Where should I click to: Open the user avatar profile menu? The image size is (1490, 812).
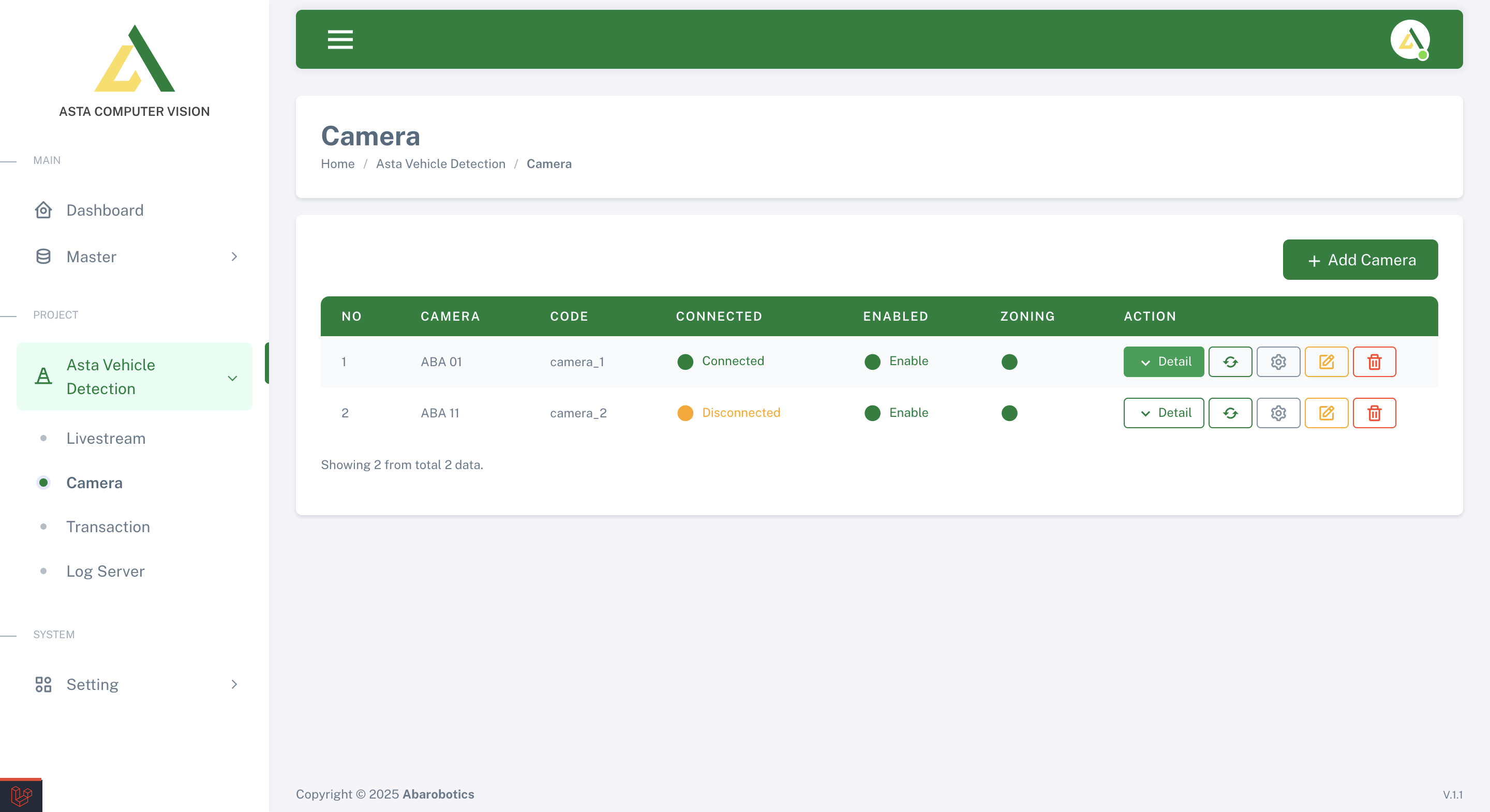tap(1410, 39)
